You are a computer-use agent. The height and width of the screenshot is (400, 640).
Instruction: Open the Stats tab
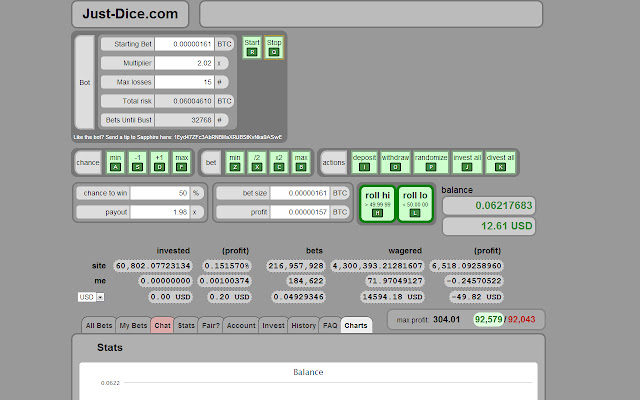tap(186, 325)
